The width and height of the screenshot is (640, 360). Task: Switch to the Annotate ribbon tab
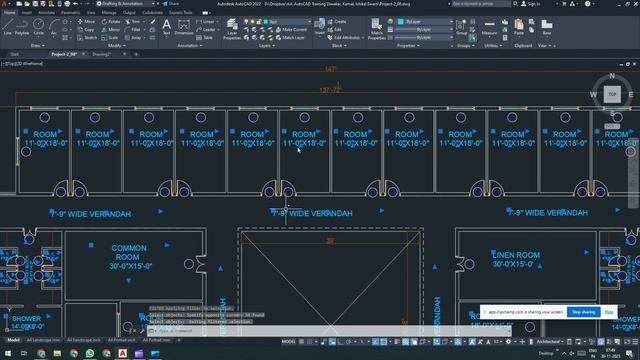point(46,13)
